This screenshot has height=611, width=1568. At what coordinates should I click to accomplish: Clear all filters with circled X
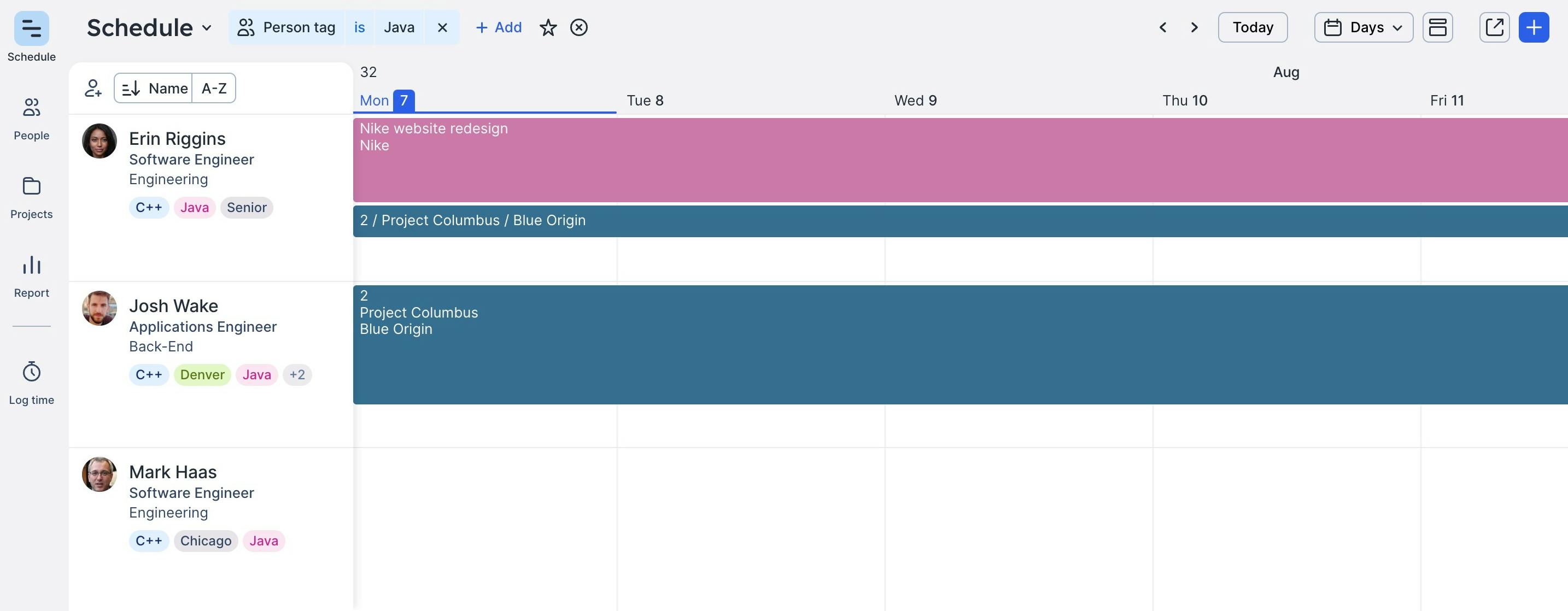[579, 27]
